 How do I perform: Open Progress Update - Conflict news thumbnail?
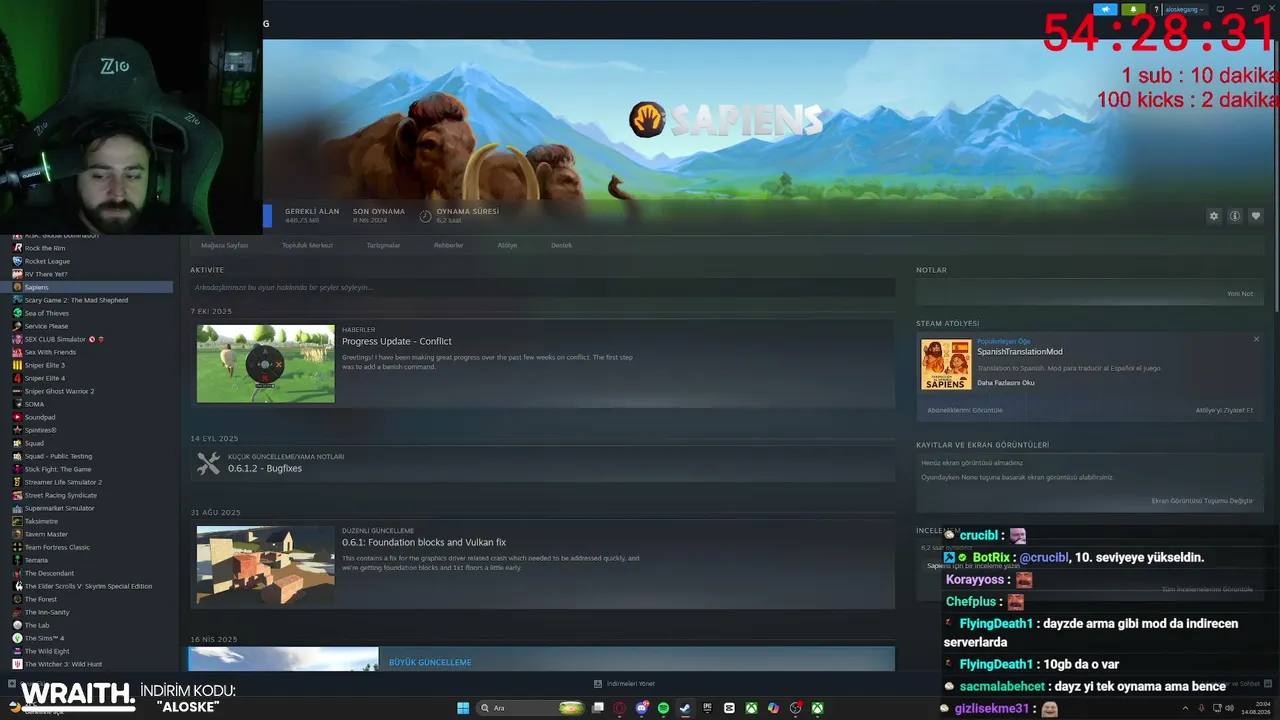(266, 364)
